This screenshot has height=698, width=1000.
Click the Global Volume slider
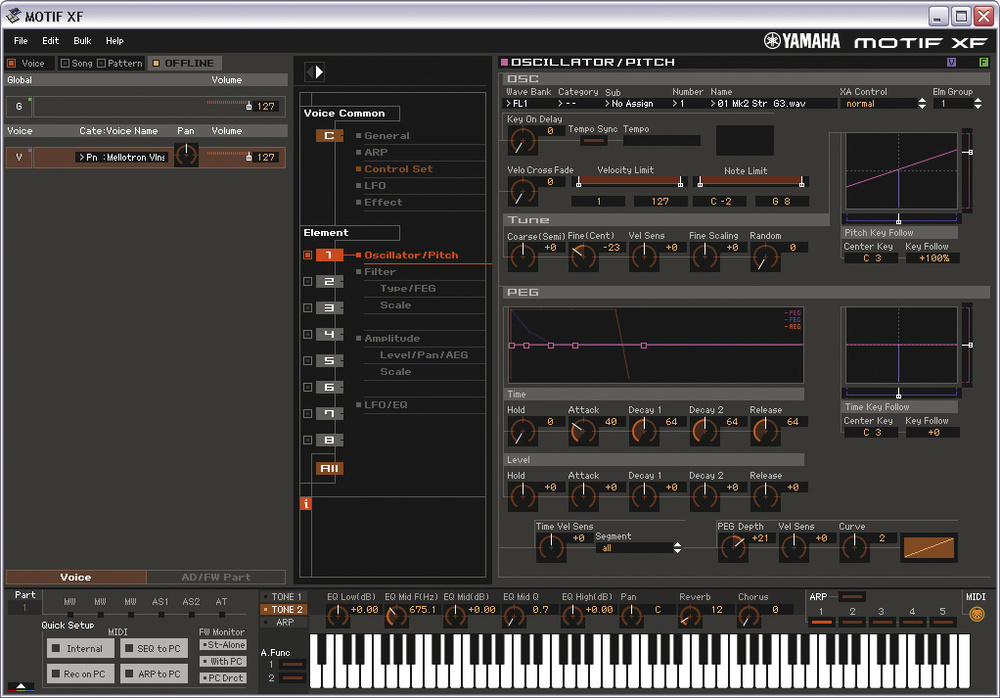click(x=229, y=105)
